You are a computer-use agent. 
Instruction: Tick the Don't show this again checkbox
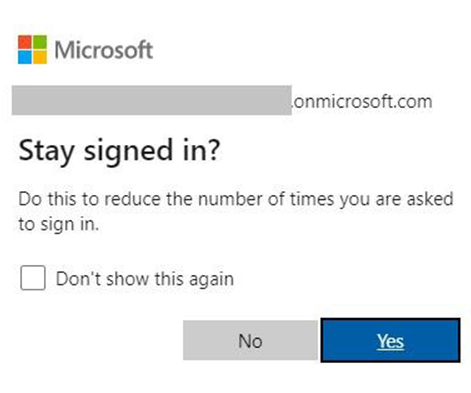click(x=33, y=278)
